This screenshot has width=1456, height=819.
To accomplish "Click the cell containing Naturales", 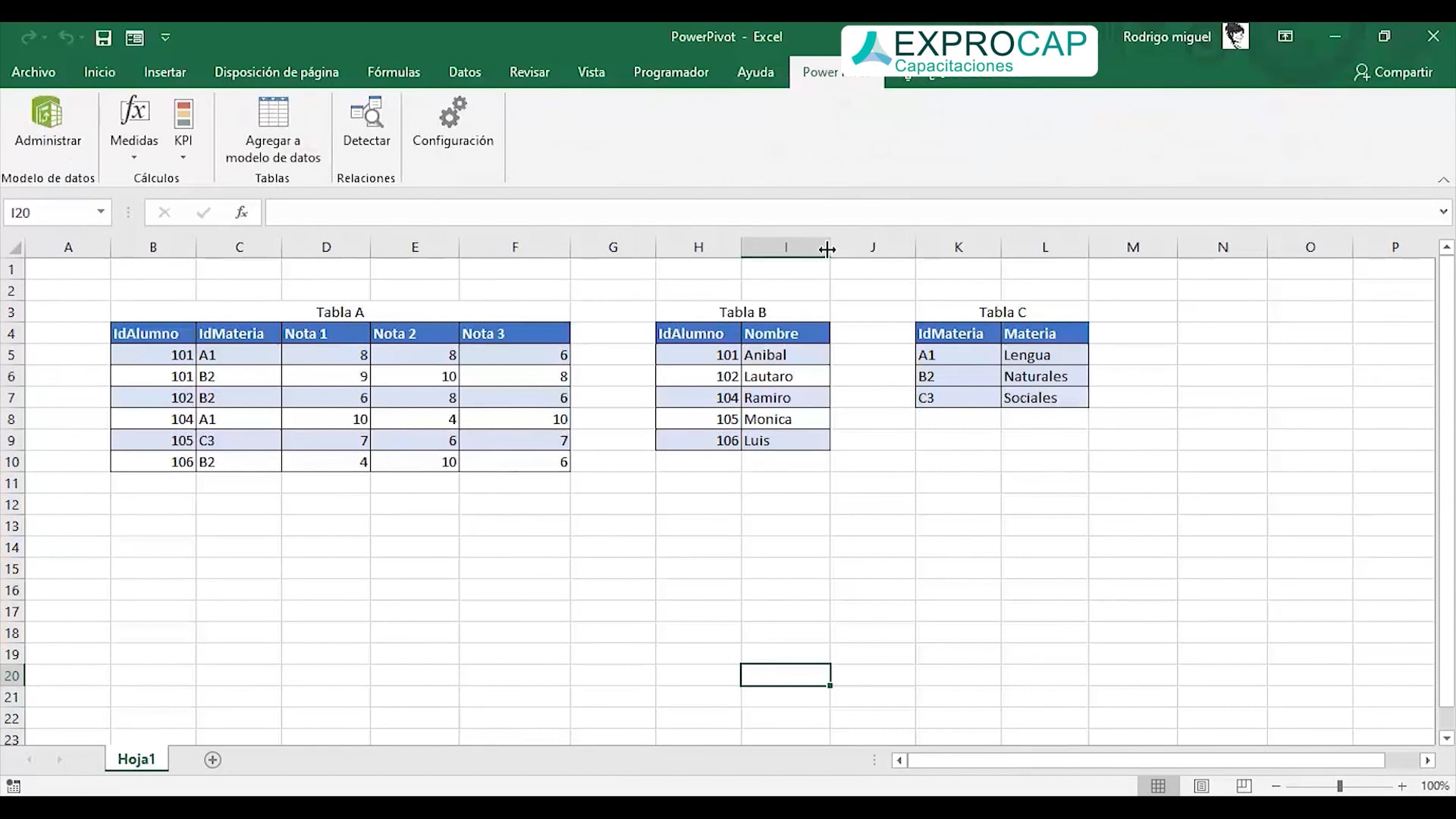I will point(1045,377).
